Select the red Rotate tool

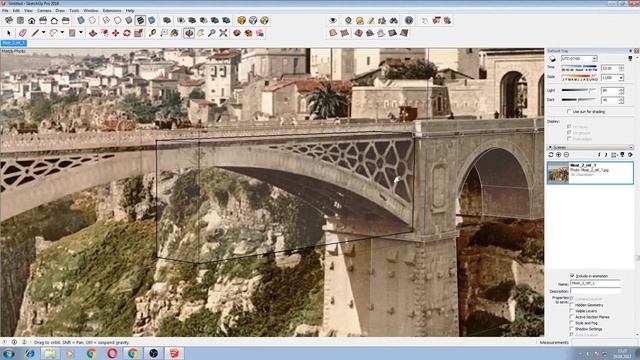127,33
